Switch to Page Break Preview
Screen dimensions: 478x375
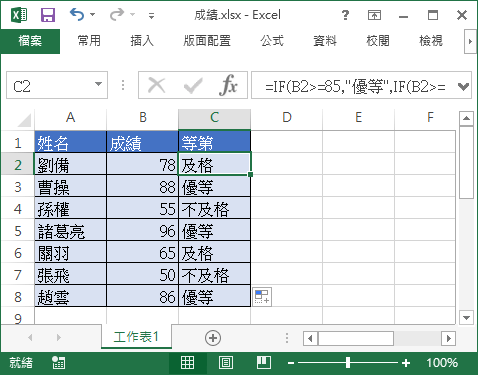pyautogui.click(x=264, y=363)
